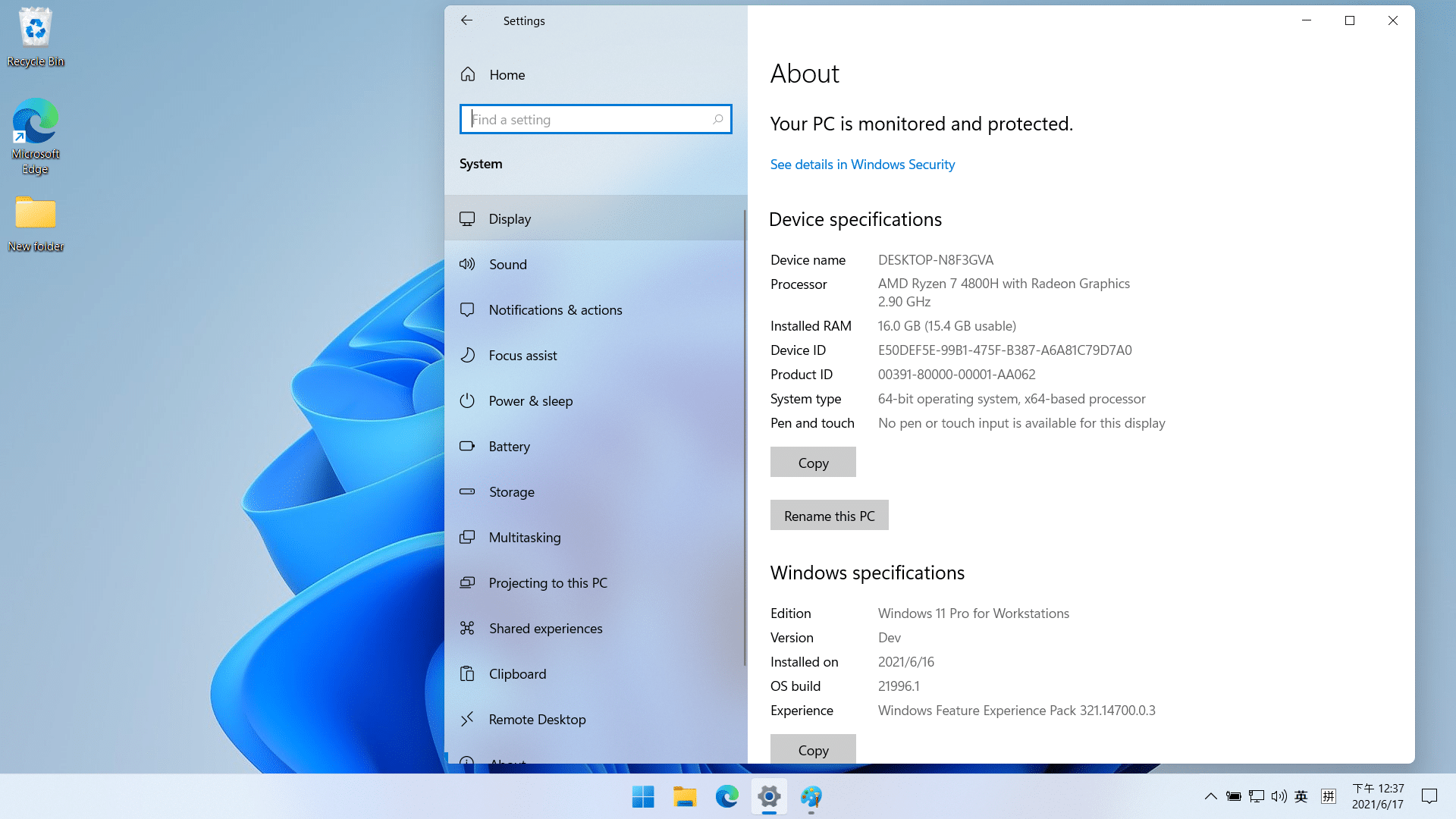Click the Rename this PC button

click(x=829, y=515)
